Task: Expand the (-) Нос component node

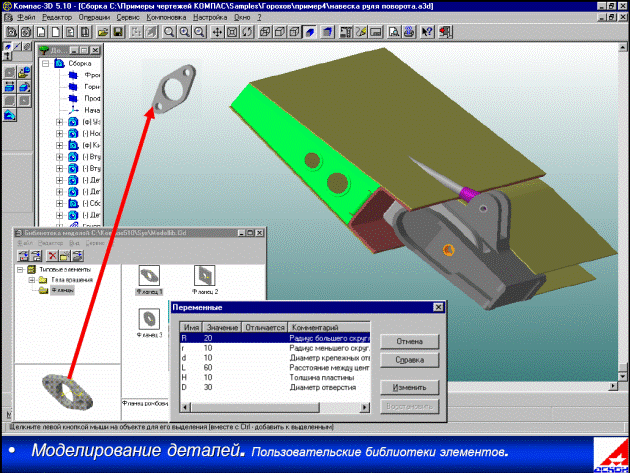Action: (59, 133)
